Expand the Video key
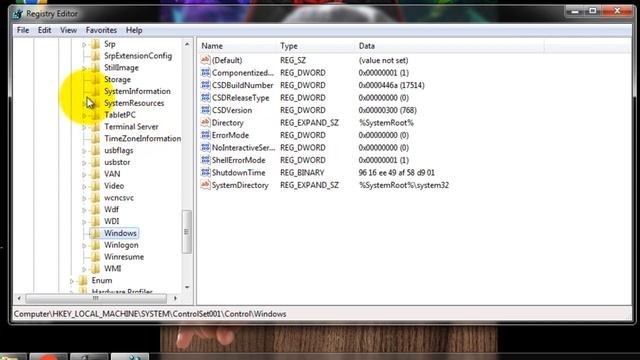 point(84,186)
